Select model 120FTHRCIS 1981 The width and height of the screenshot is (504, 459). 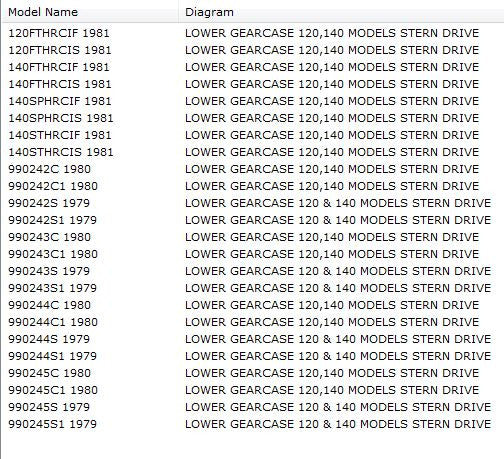(x=60, y=50)
